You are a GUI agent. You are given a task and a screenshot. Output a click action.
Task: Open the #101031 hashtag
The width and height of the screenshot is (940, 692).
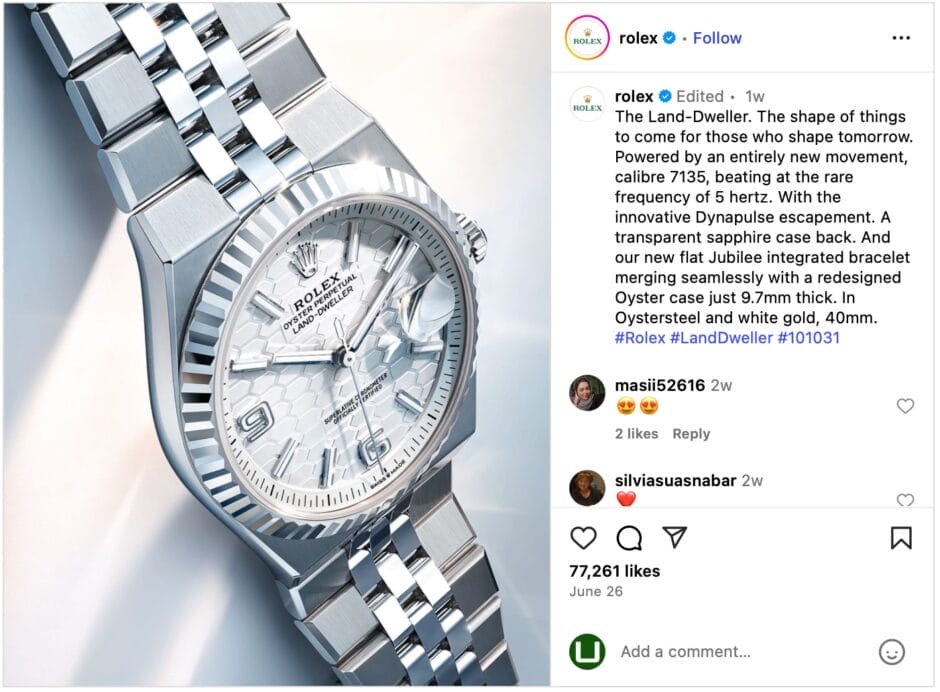point(809,338)
